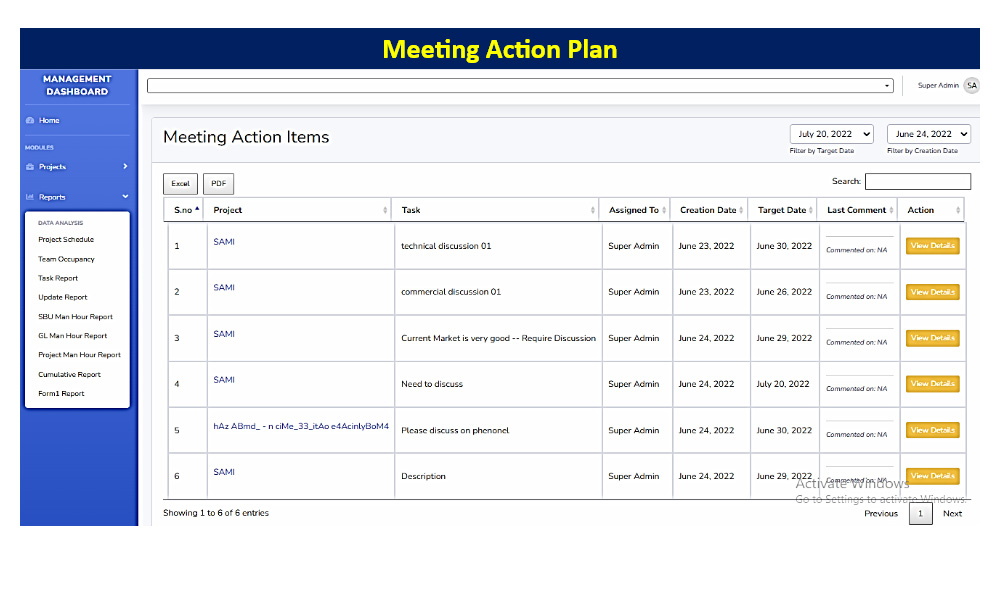
Task: Click the 'July 20, 2022' target date cell
Action: 783,384
